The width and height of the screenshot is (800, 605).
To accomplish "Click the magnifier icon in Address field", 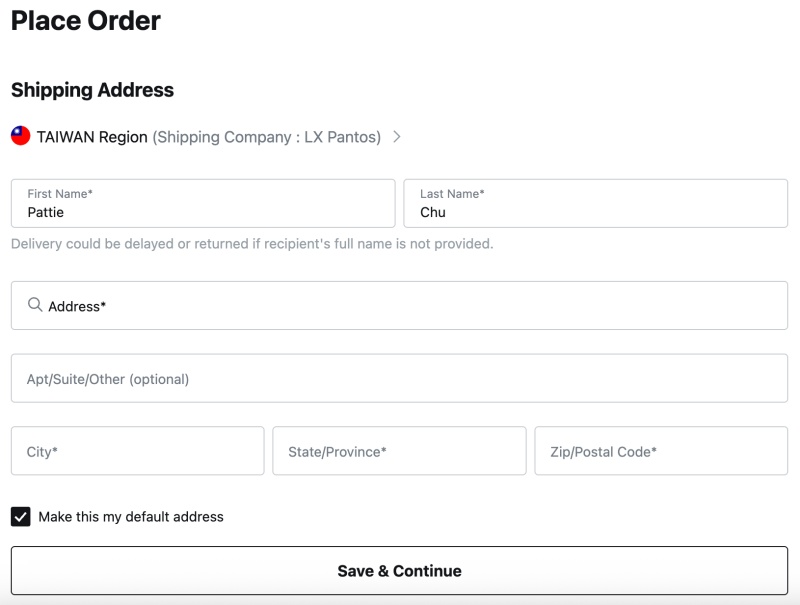I will (x=35, y=305).
